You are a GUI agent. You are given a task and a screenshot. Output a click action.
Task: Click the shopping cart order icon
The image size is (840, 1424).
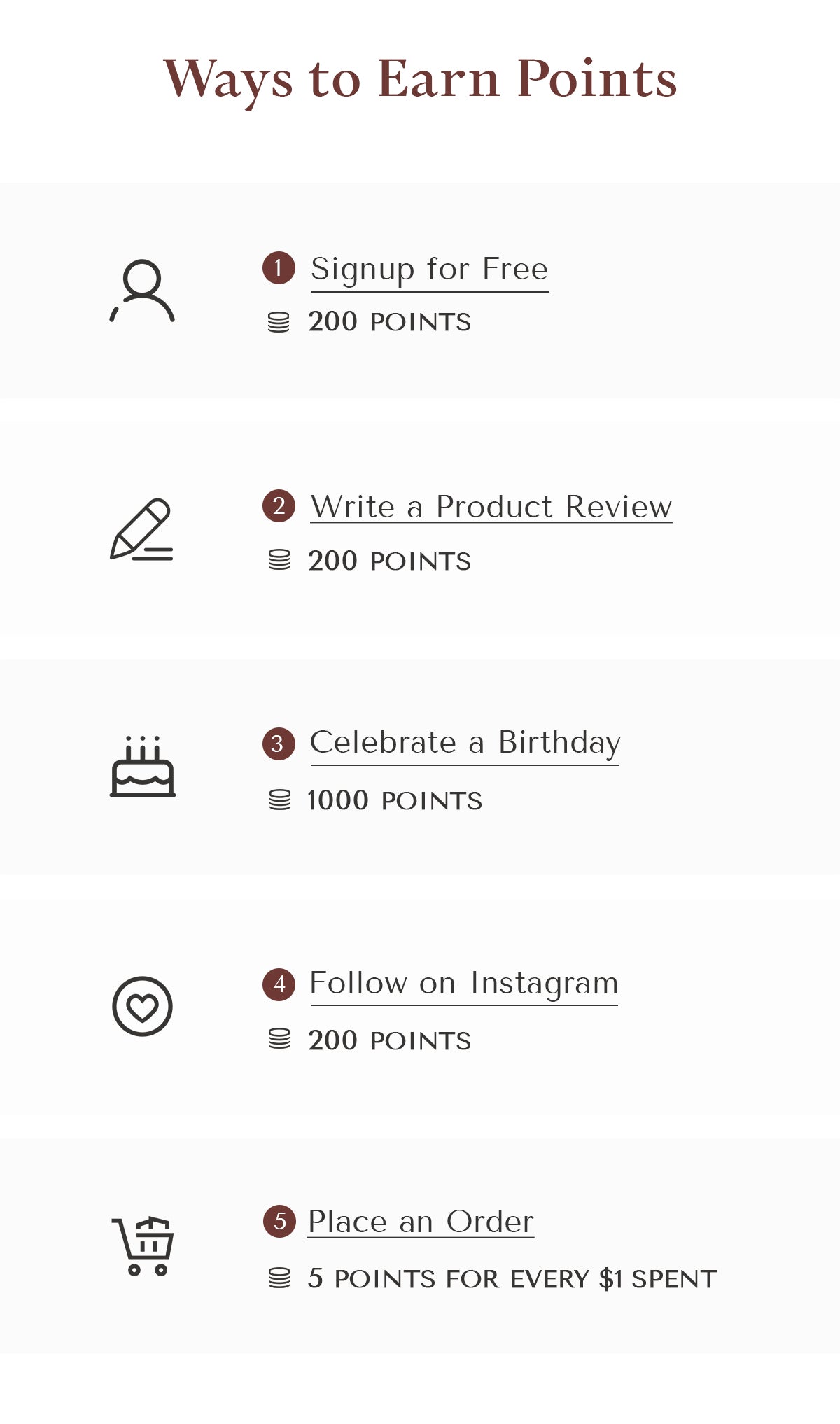pos(143,1245)
